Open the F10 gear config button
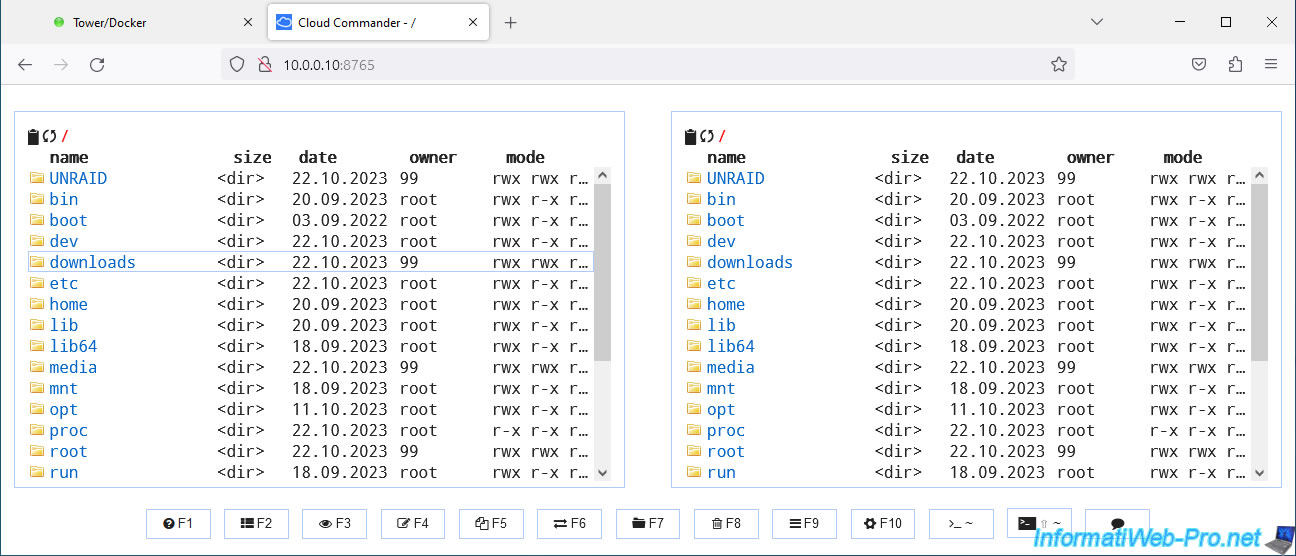 pyautogui.click(x=883, y=523)
